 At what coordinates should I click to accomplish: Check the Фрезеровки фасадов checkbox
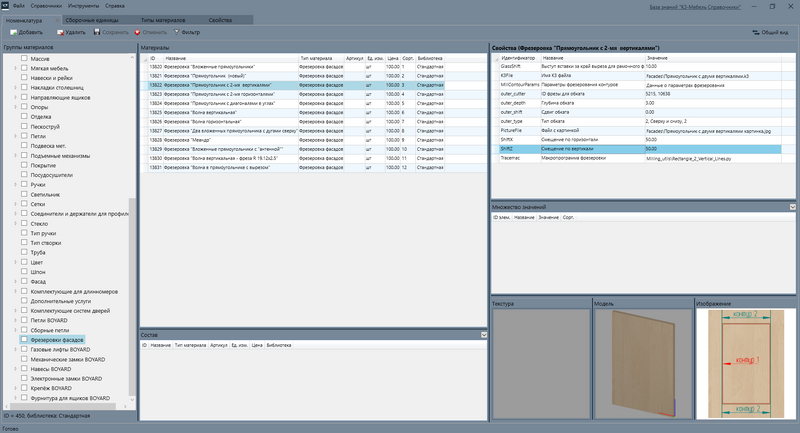(24, 339)
